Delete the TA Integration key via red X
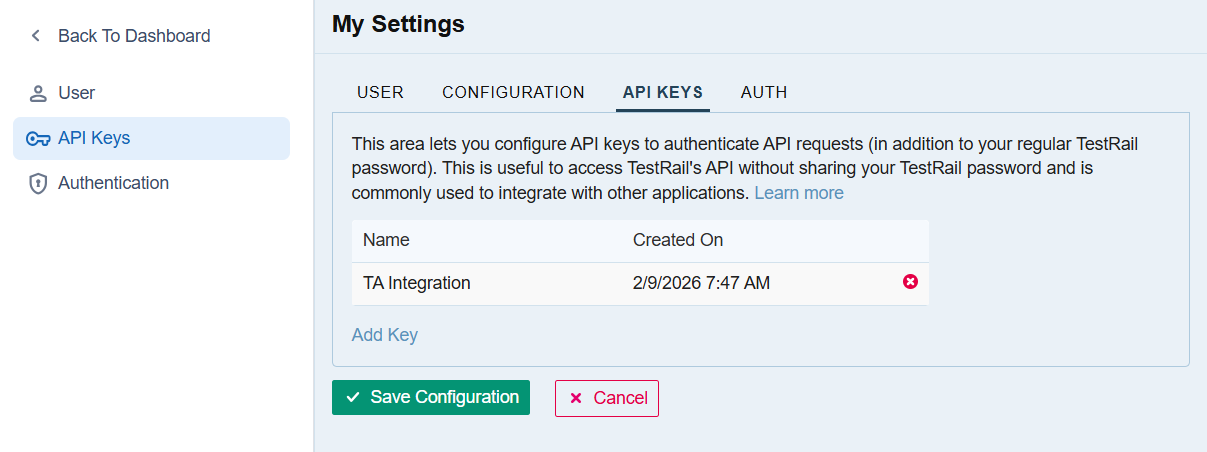Screen dimensions: 1207x452 pyautogui.click(x=910, y=282)
